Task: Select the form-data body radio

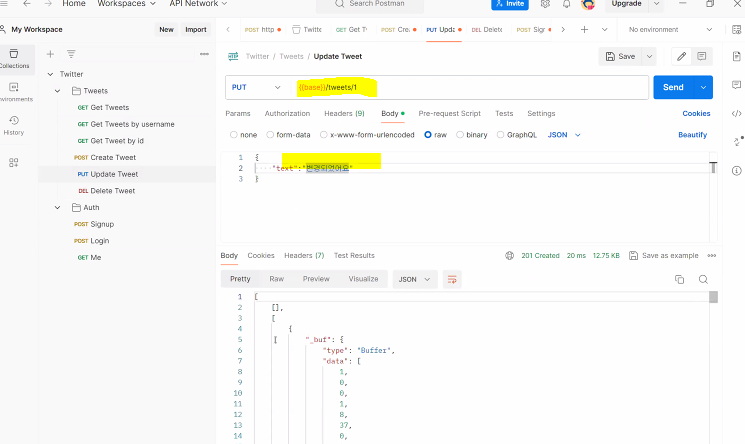Action: point(270,135)
